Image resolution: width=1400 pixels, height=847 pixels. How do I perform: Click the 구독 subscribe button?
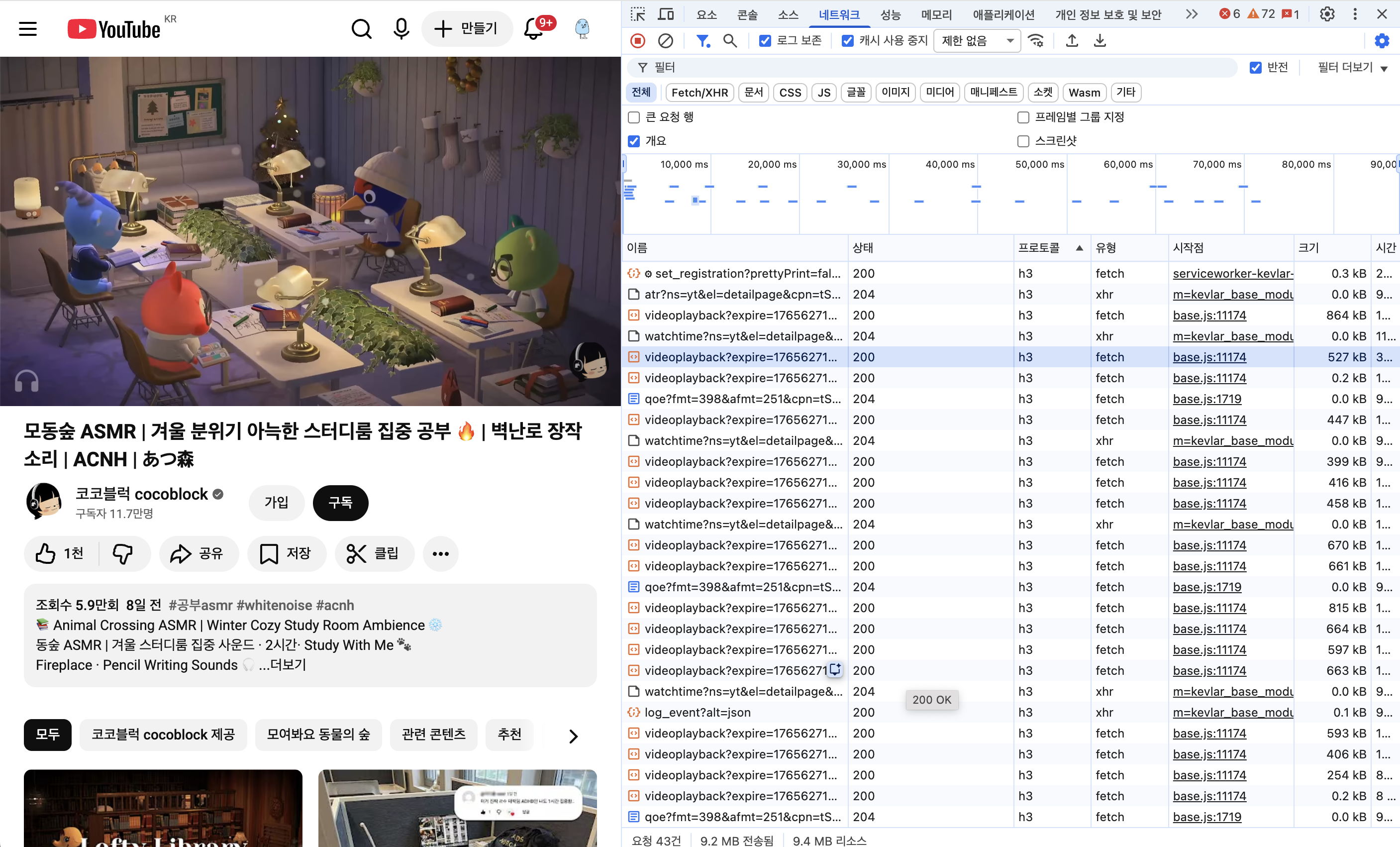coord(340,503)
